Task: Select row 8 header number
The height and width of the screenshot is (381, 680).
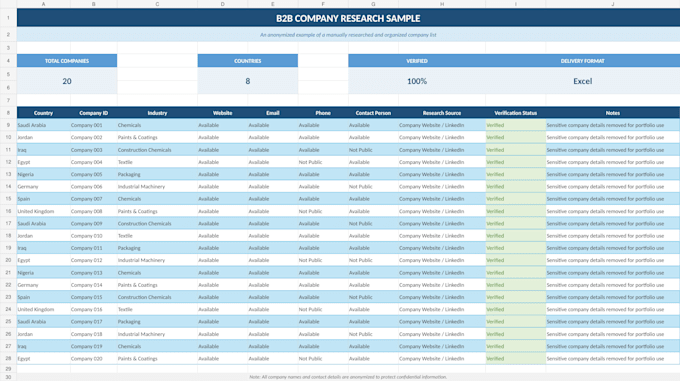Action: [x=8, y=113]
